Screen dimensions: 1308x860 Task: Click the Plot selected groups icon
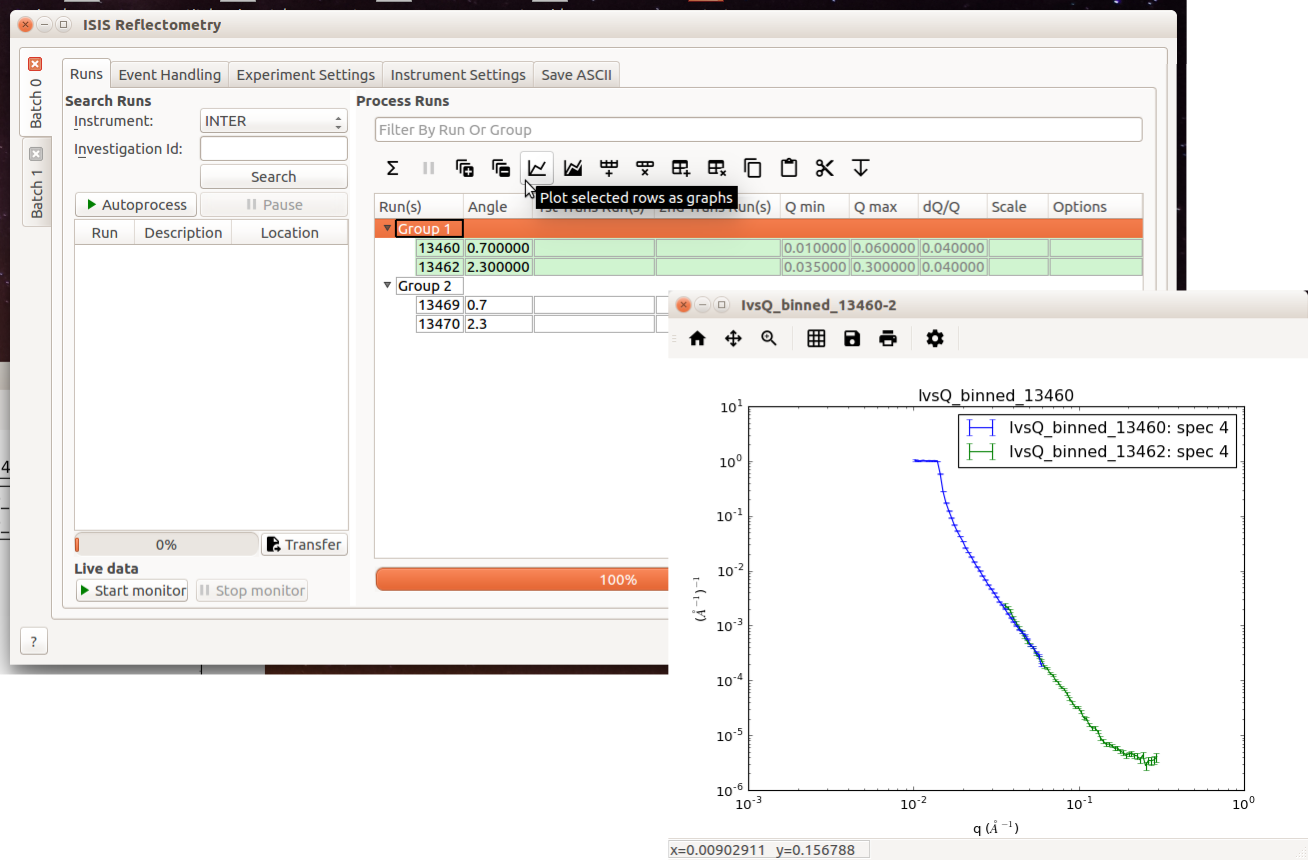tap(573, 168)
